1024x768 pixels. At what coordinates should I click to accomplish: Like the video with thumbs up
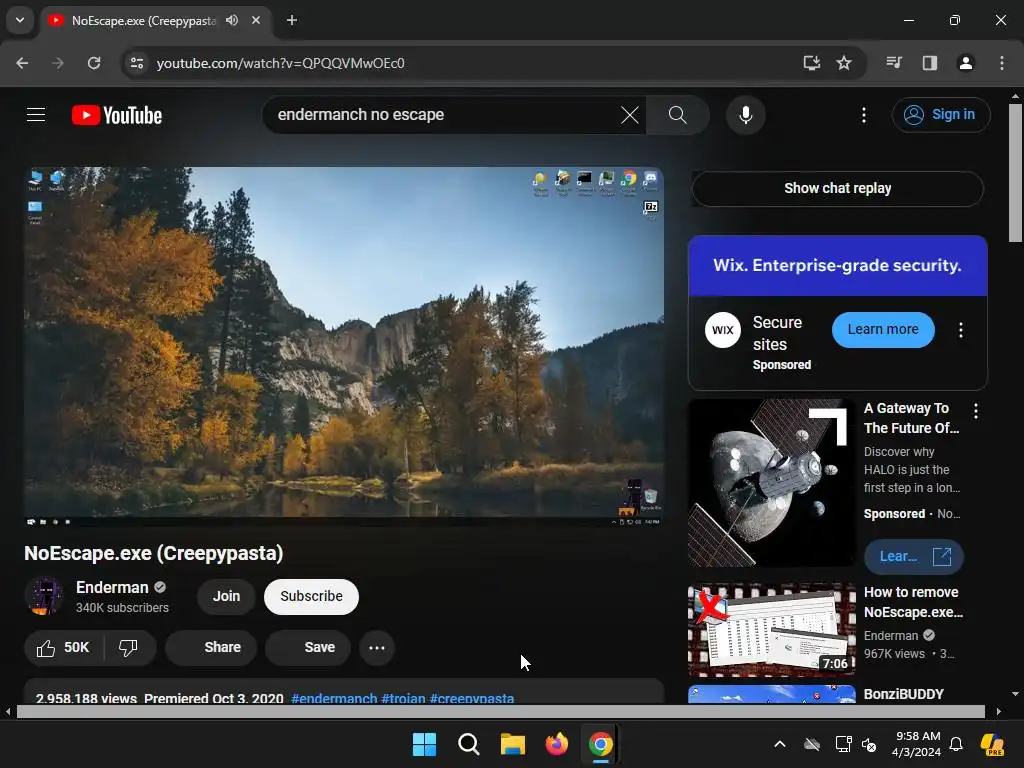coord(63,648)
